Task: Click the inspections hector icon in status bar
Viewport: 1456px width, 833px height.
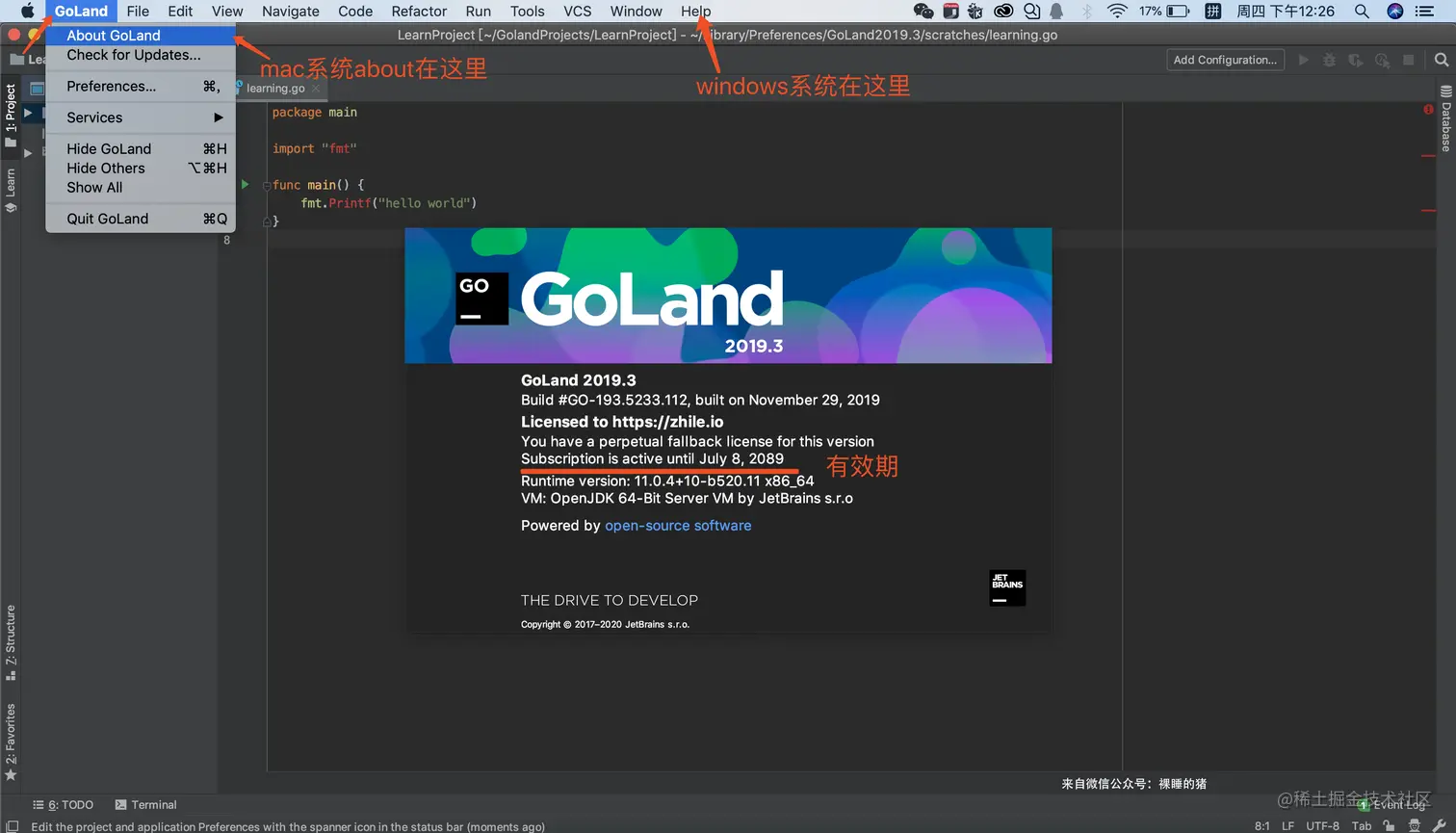Action: [x=1414, y=825]
